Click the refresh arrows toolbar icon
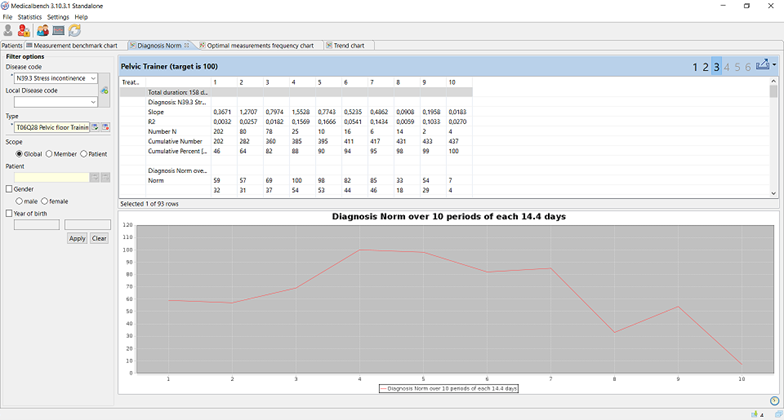 tap(74, 30)
